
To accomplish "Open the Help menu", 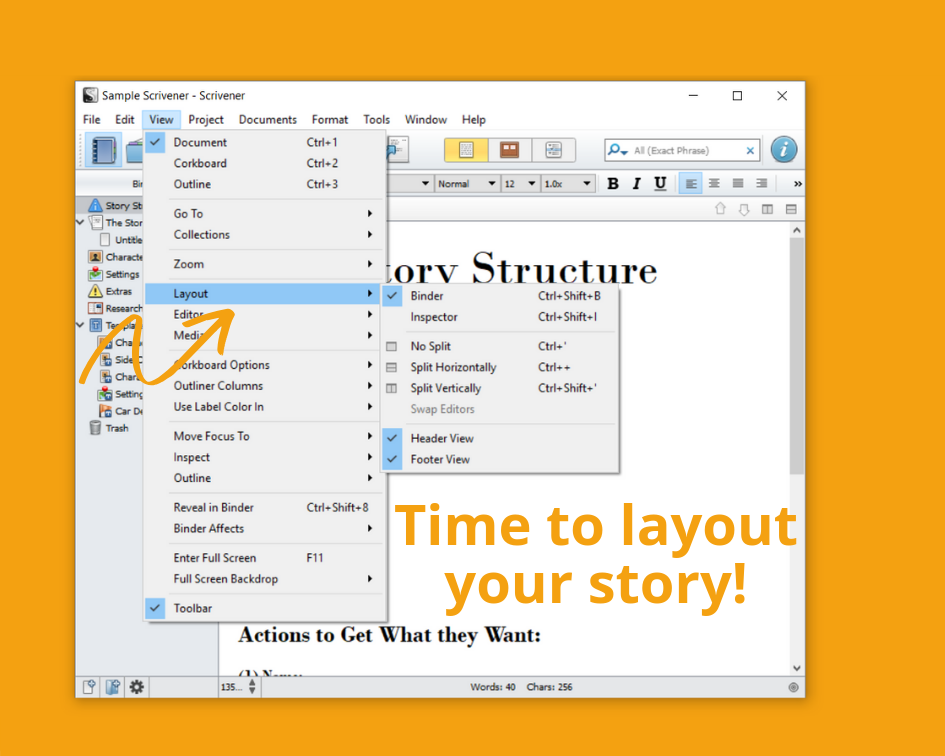I will click(474, 119).
